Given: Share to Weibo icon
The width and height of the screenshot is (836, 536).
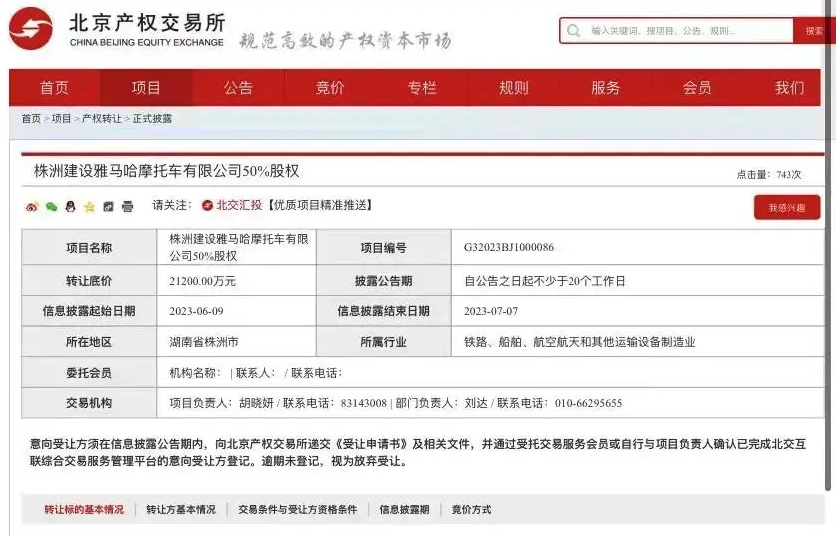Looking at the screenshot, I should click(32, 206).
